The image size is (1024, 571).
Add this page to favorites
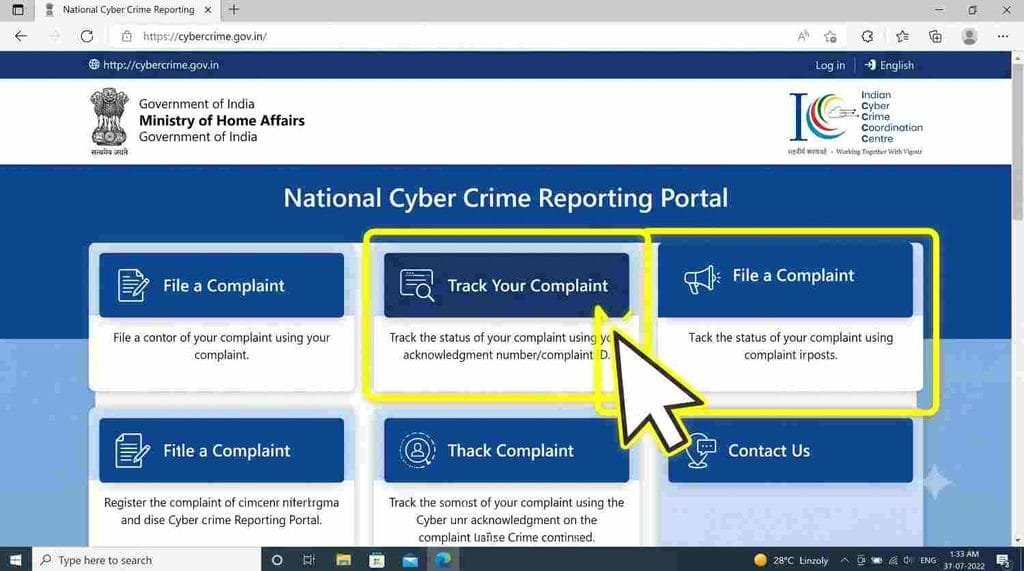tap(831, 37)
